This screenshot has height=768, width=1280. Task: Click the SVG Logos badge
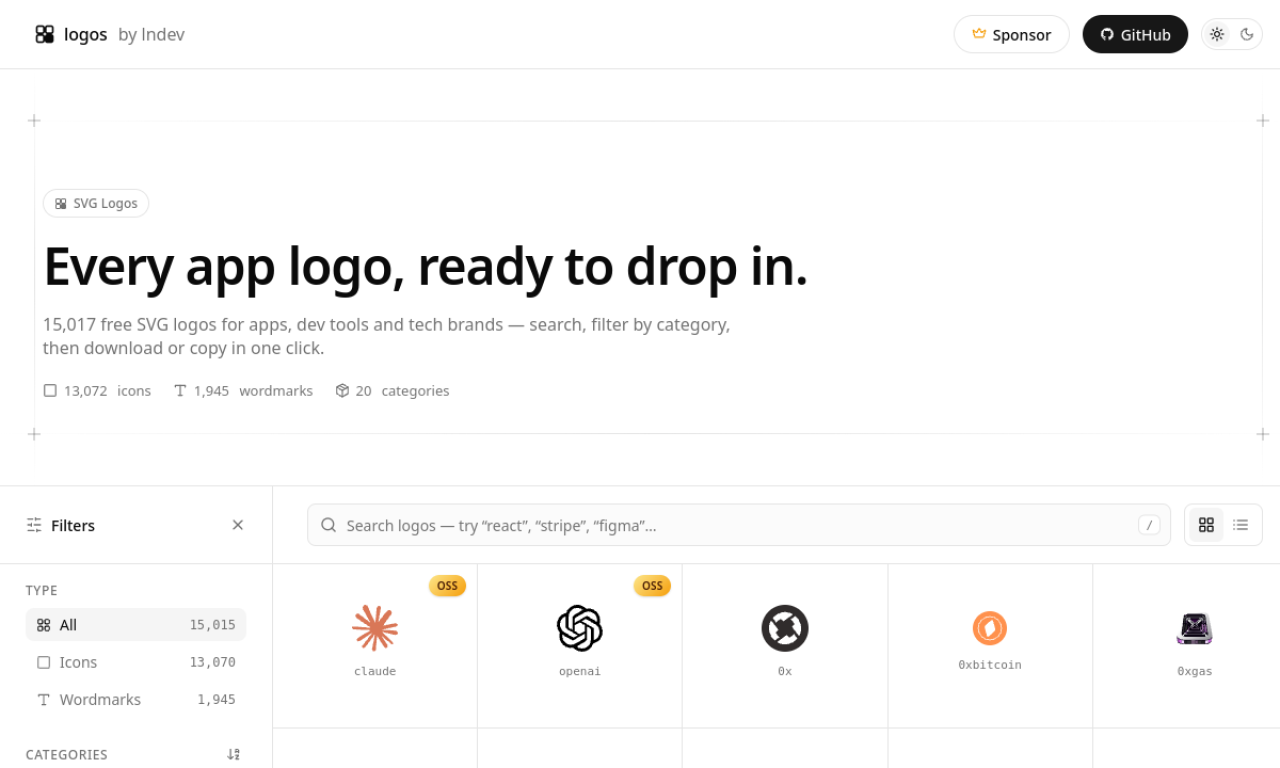click(x=96, y=203)
